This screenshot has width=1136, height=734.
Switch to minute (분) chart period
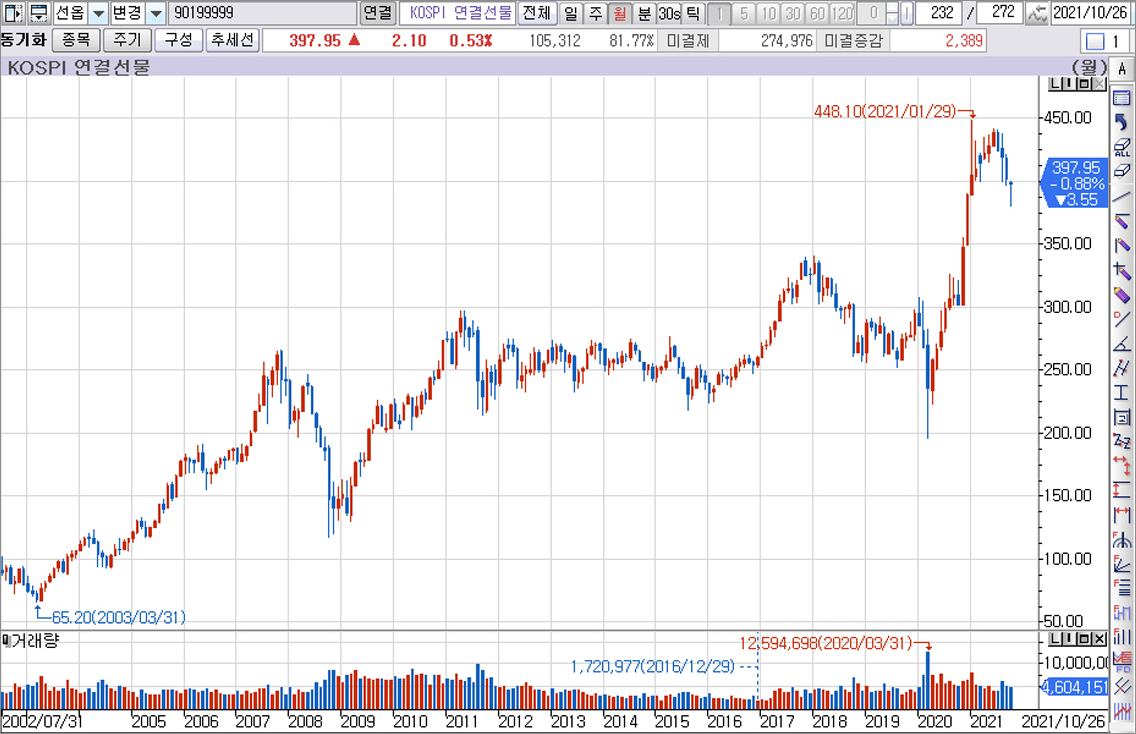pyautogui.click(x=644, y=12)
